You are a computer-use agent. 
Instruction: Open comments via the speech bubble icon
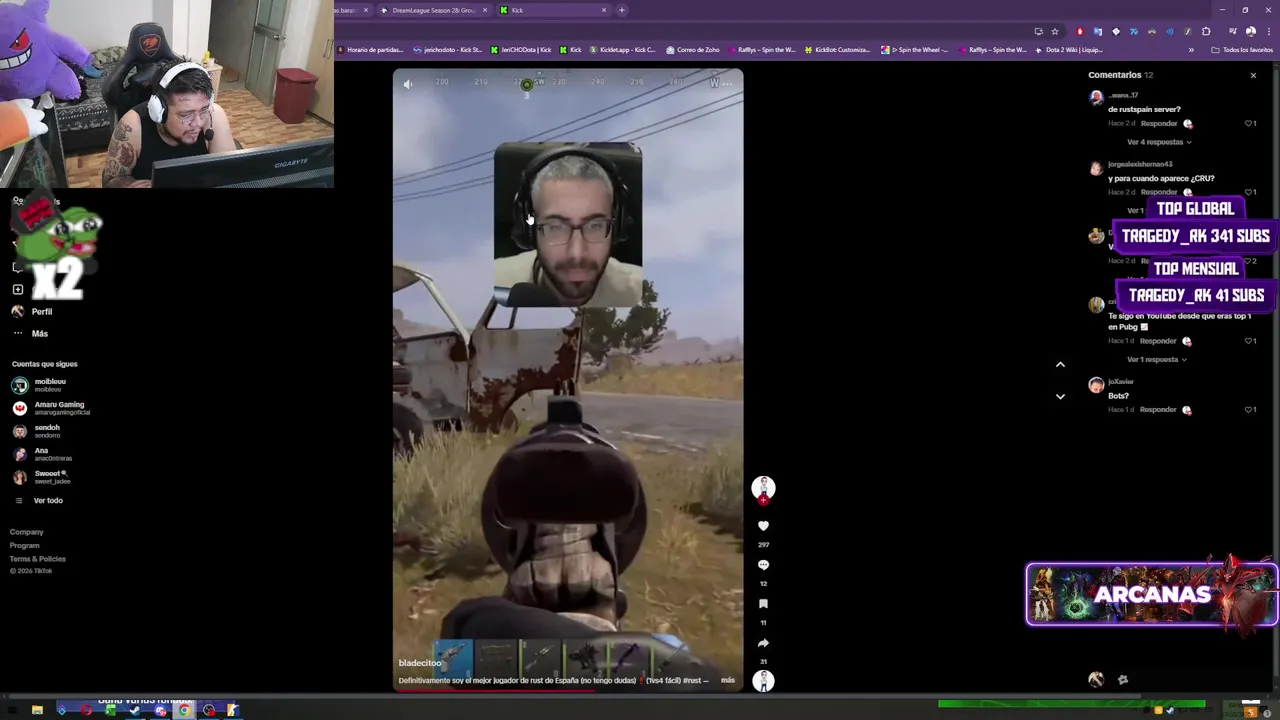[763, 565]
